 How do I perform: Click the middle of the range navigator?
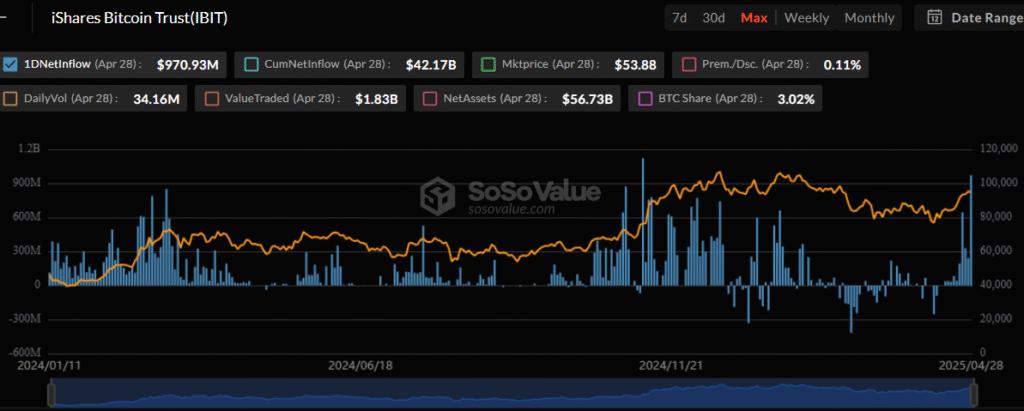[513, 395]
